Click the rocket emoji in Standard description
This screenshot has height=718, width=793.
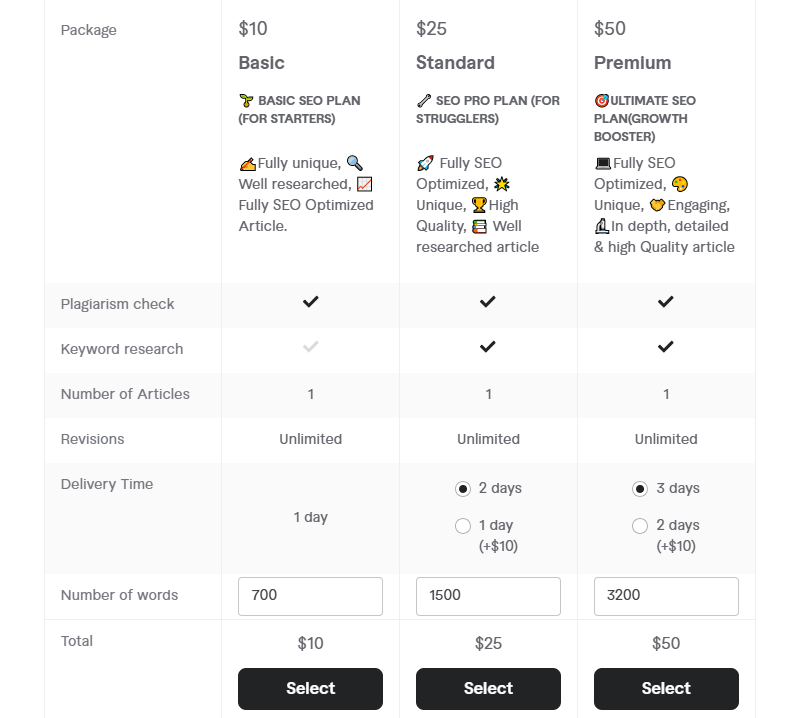click(425, 163)
